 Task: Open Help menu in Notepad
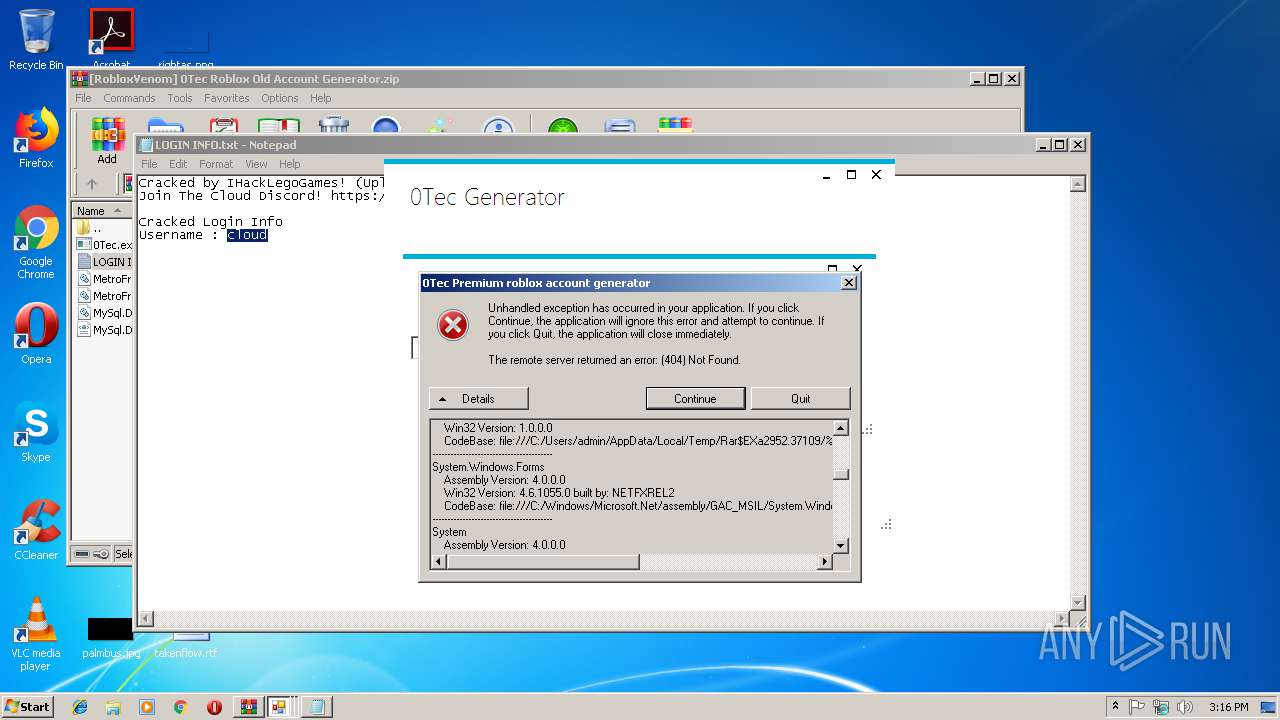(289, 164)
